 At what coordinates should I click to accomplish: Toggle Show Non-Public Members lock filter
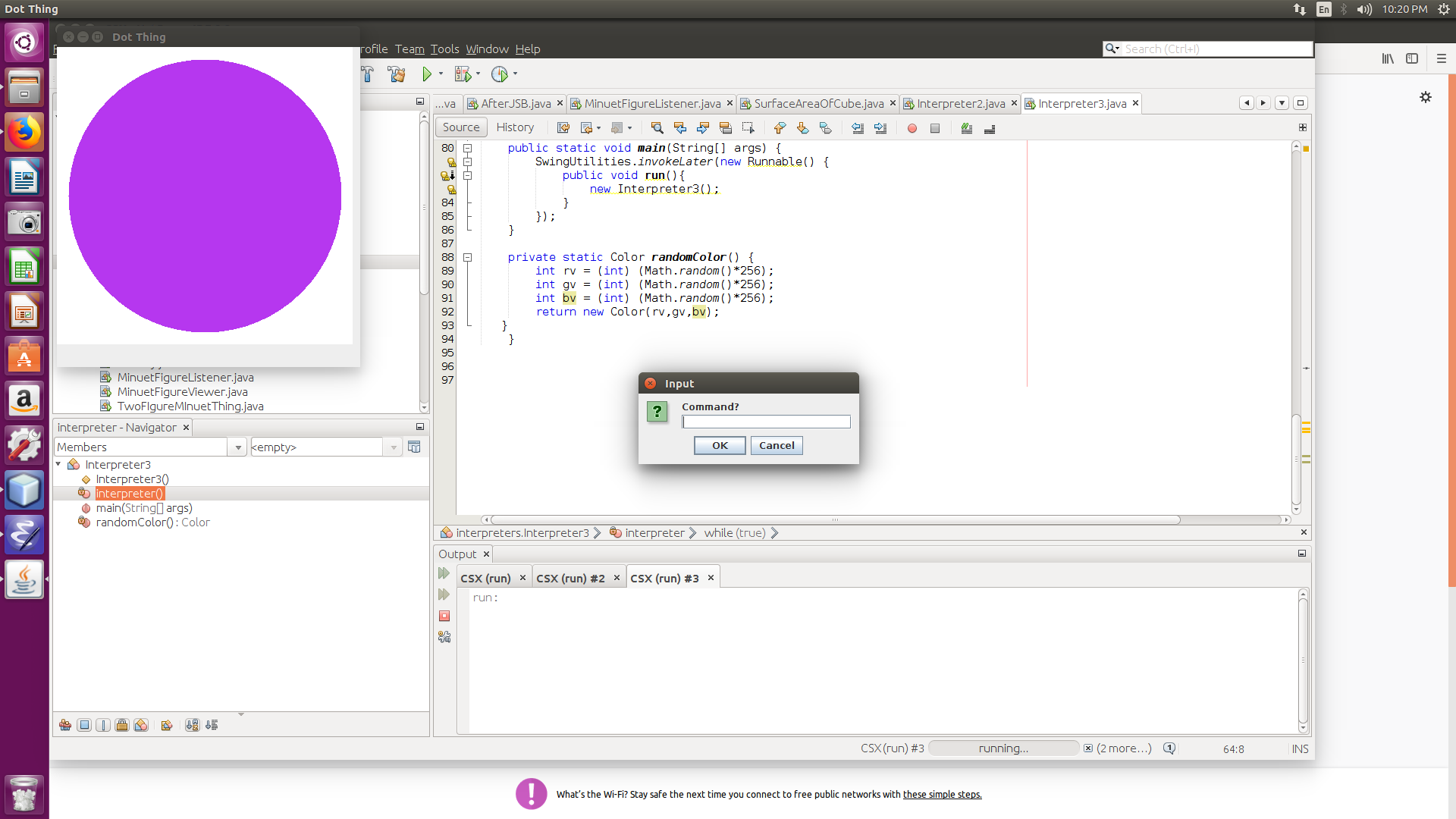[x=122, y=726]
